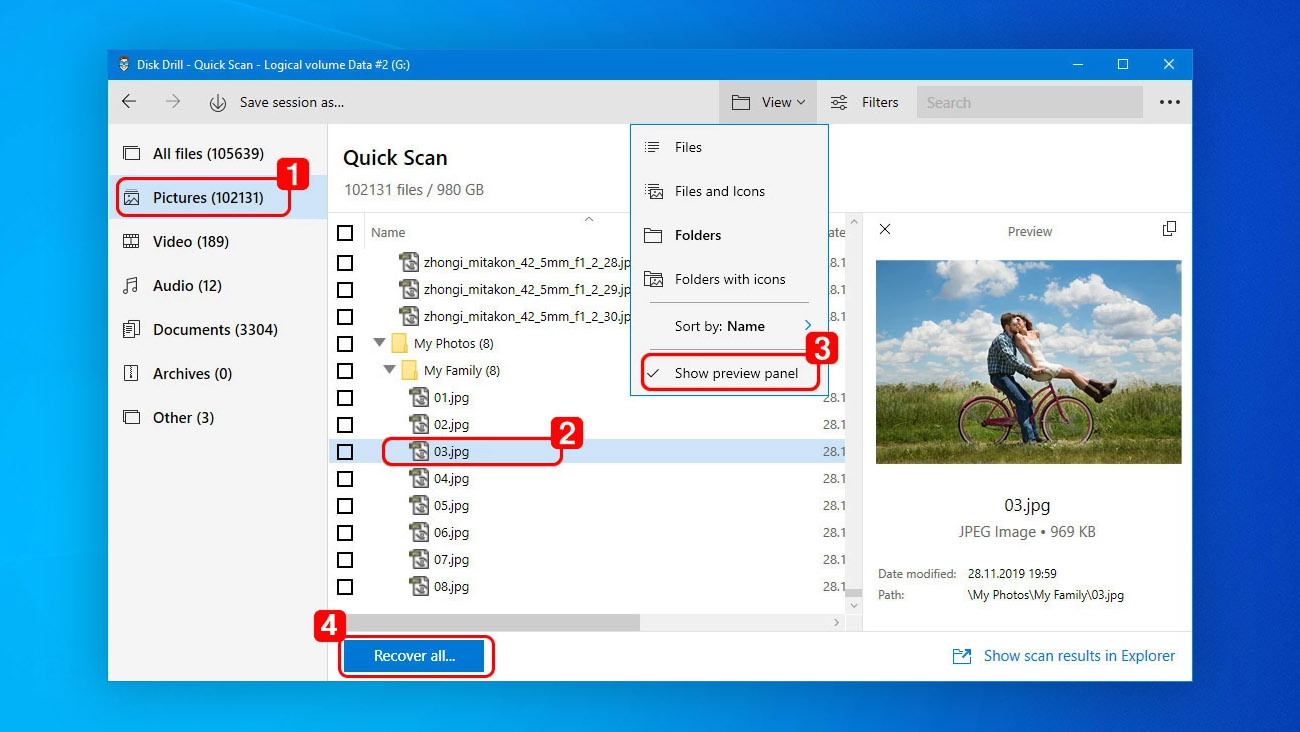1300x732 pixels.
Task: Collapse the My Family folder triangle
Action: [x=389, y=370]
